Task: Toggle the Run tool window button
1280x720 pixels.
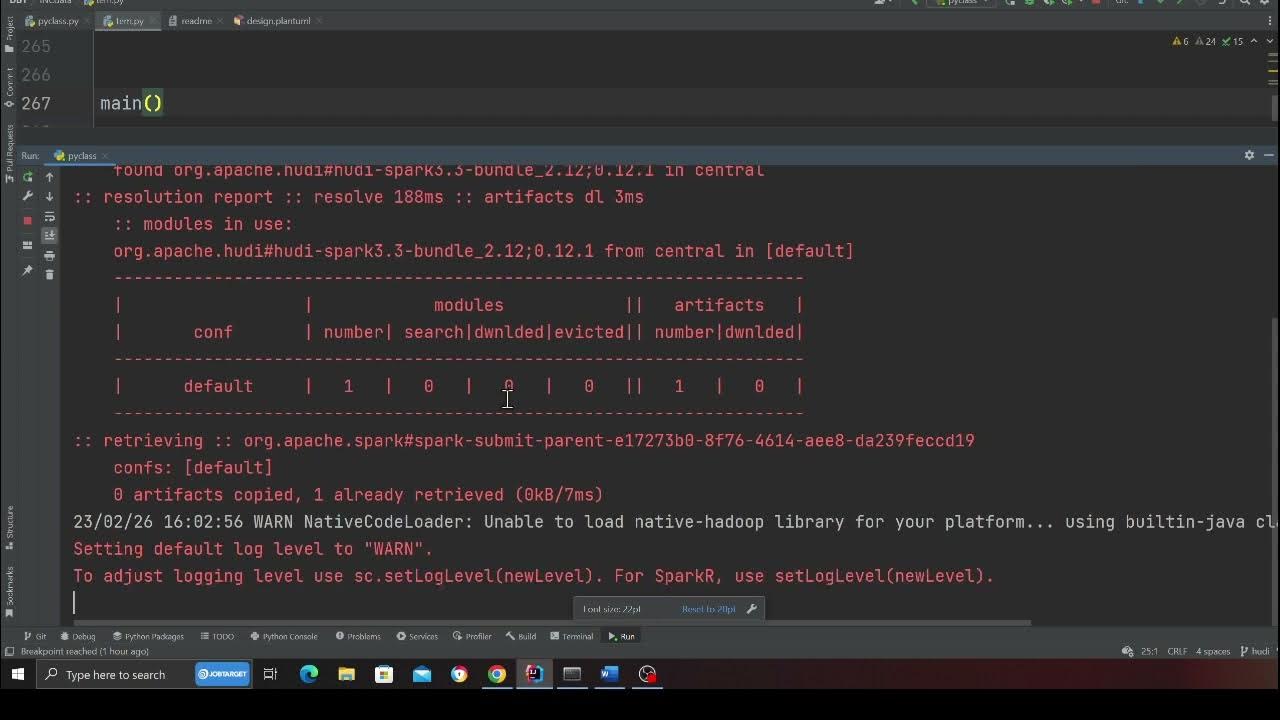Action: 621,636
